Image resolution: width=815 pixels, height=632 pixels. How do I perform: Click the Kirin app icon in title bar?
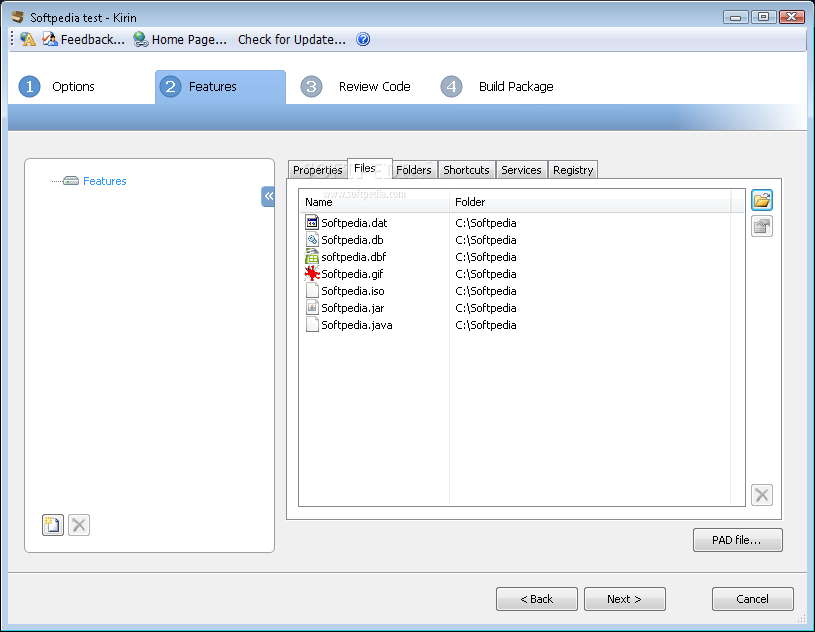18,17
